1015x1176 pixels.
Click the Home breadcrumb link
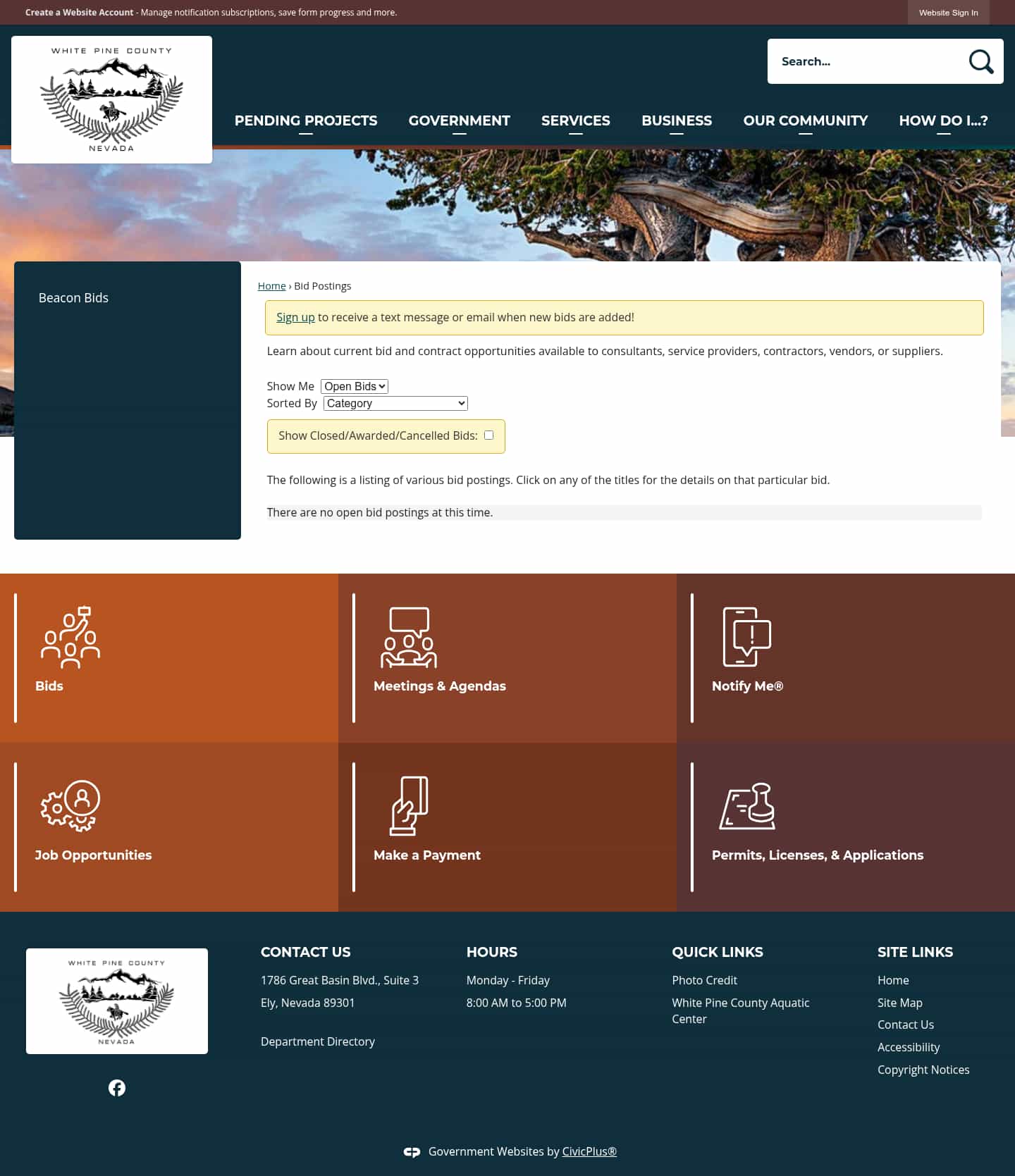pyautogui.click(x=271, y=286)
